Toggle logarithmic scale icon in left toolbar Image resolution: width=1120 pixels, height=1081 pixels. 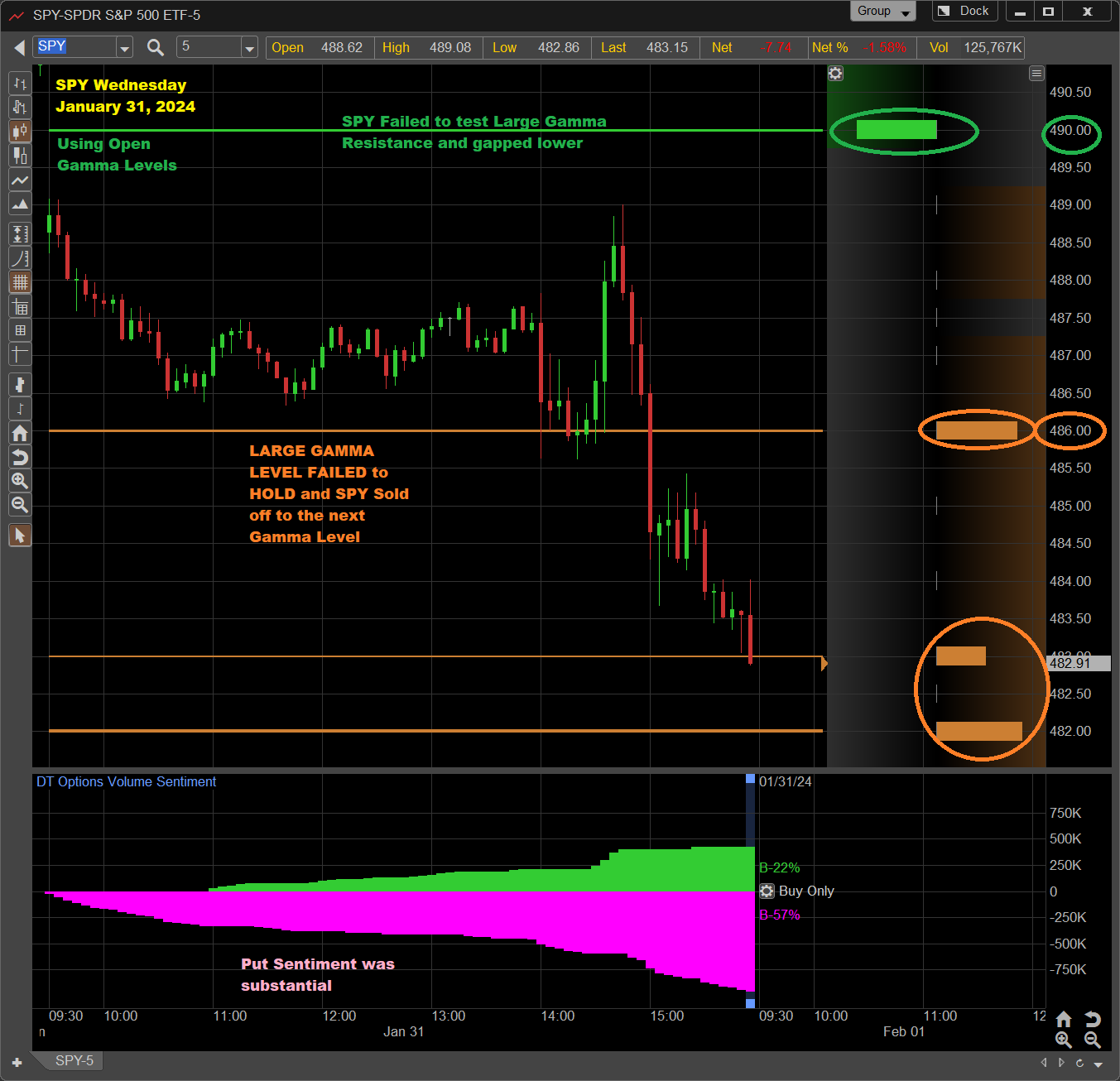pos(20,258)
